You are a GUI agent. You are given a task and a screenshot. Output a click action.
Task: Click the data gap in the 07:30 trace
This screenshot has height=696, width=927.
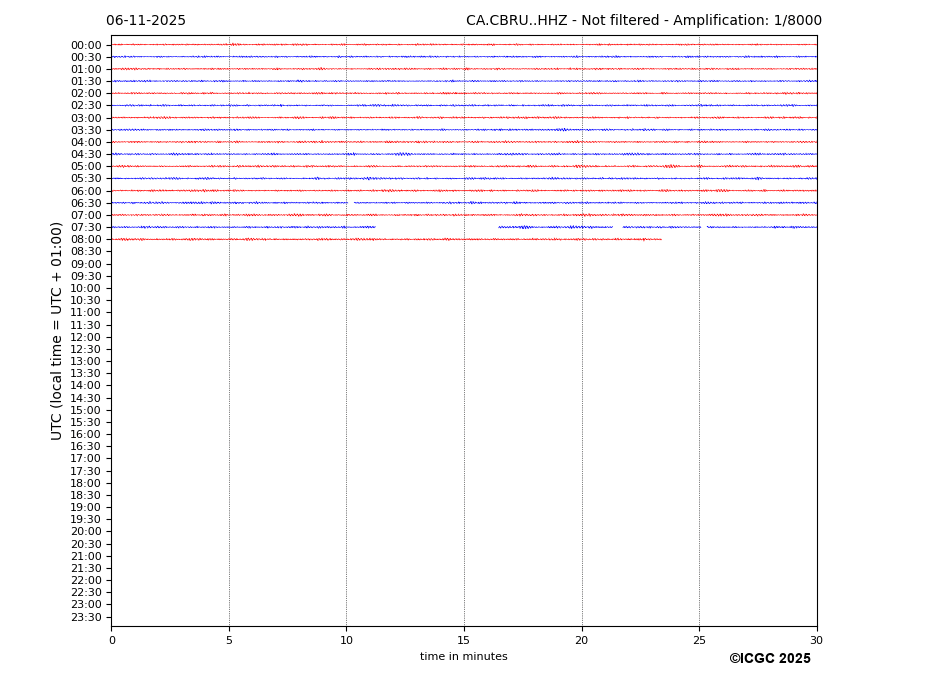click(437, 227)
